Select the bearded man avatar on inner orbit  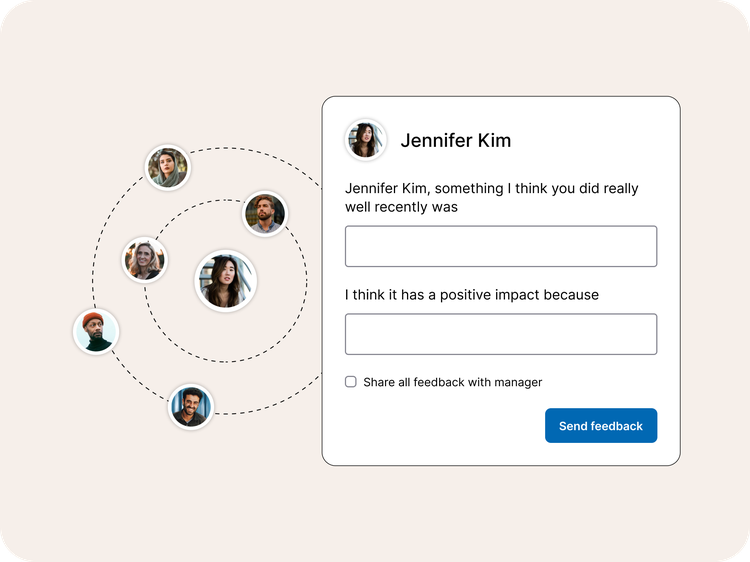point(265,213)
